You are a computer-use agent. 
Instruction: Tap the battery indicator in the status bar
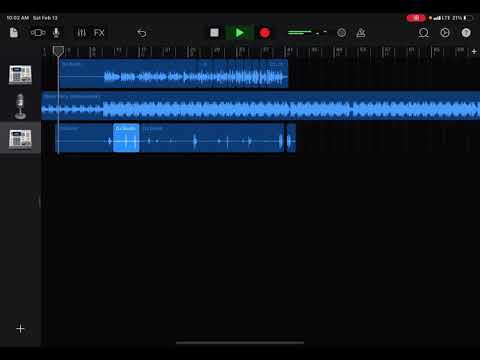click(x=468, y=18)
